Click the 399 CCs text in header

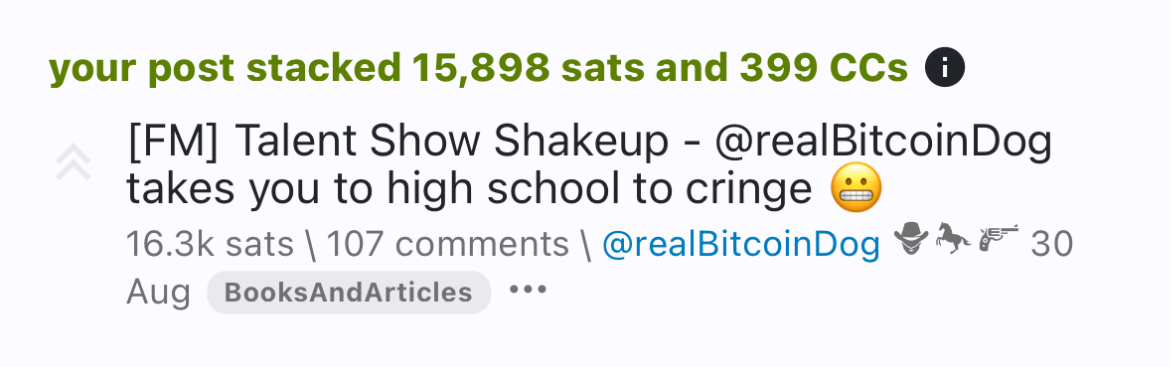824,69
